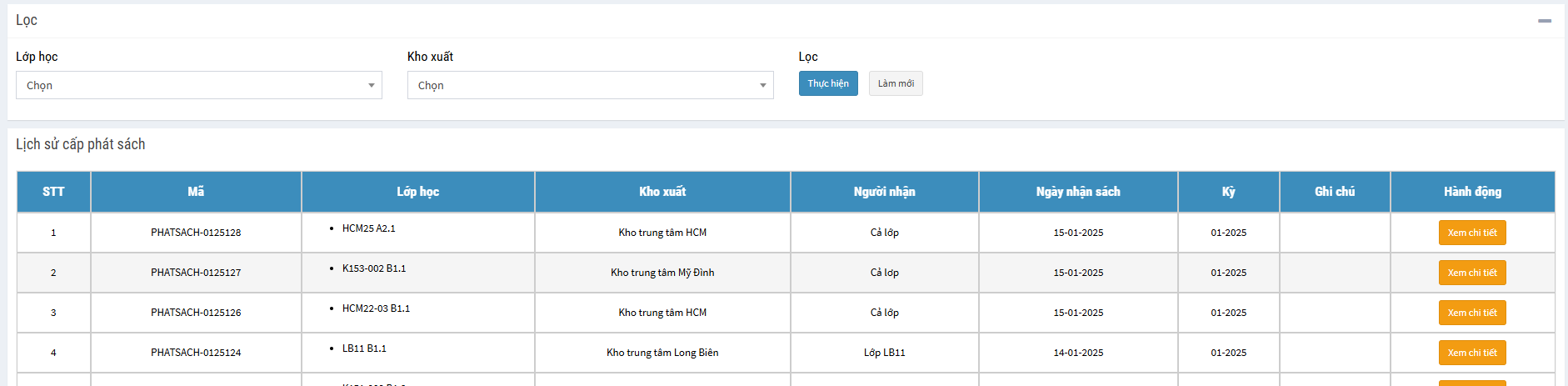Click the Thực hiện filter button
Viewport: 1568px width, 386px height.
(827, 83)
